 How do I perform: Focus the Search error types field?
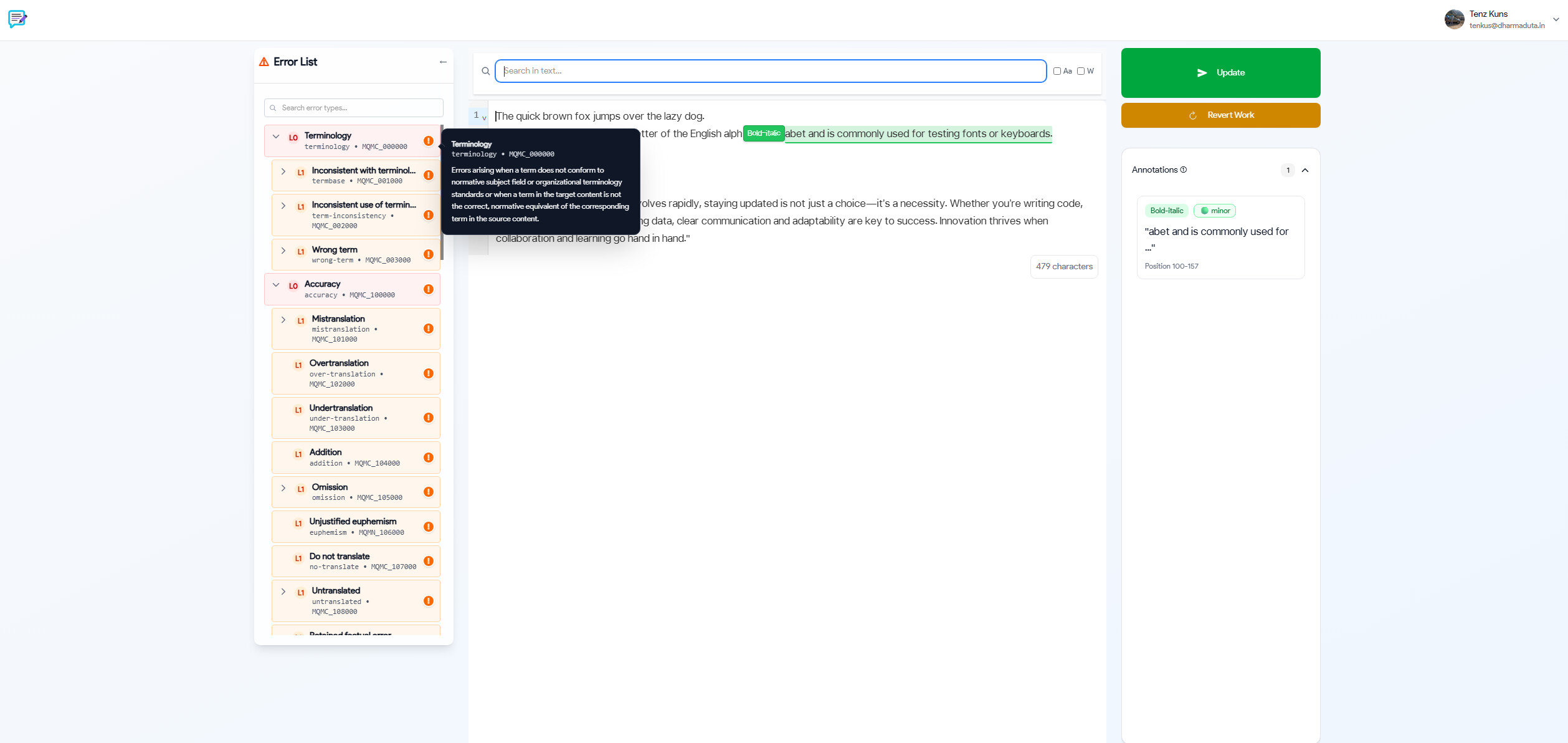[358, 108]
